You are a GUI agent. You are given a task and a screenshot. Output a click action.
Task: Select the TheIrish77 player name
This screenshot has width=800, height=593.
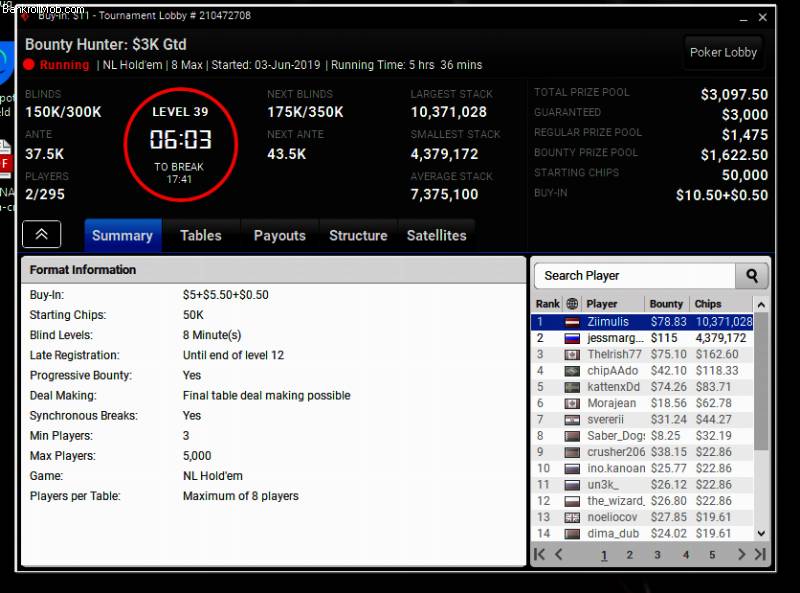(614, 355)
